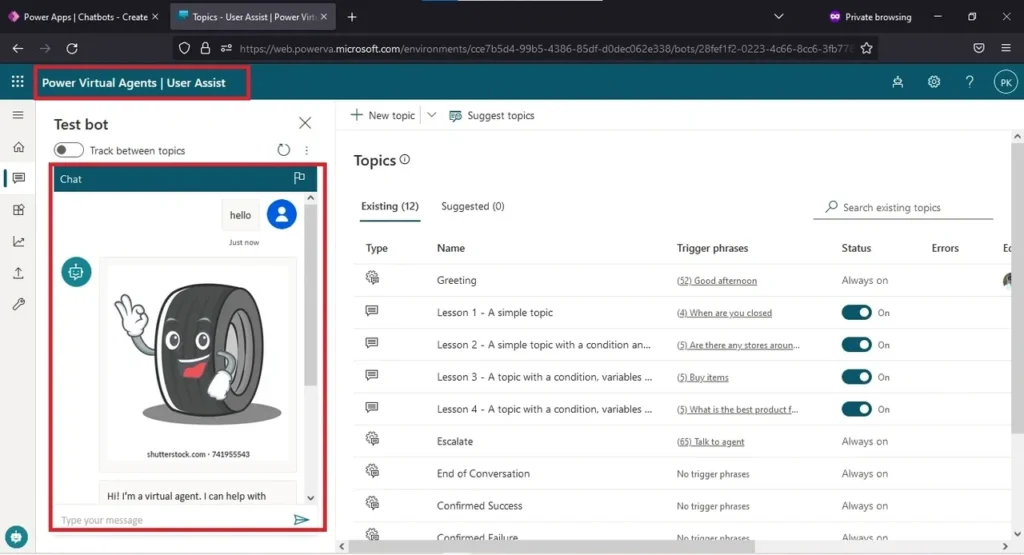Image resolution: width=1024 pixels, height=555 pixels.
Task: Open the feedback person icon in header
Action: (898, 82)
